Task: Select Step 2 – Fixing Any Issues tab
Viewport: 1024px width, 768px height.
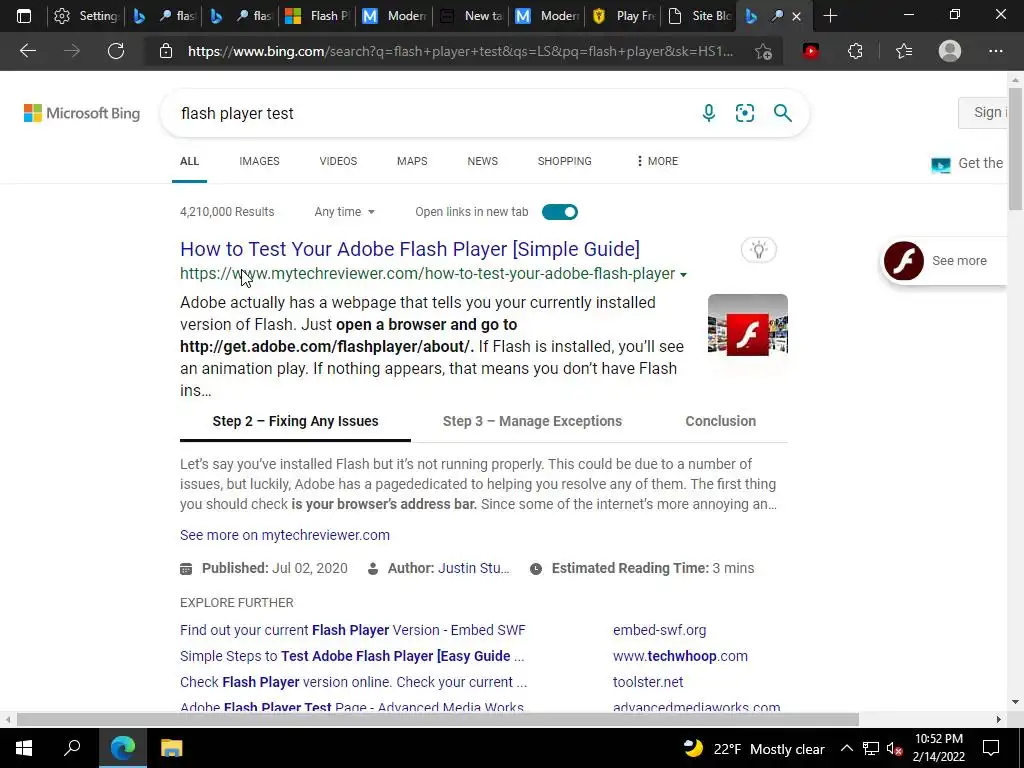Action: (295, 421)
